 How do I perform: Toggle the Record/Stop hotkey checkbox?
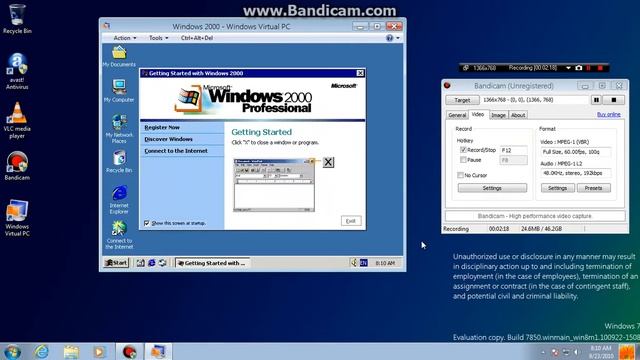tap(463, 150)
